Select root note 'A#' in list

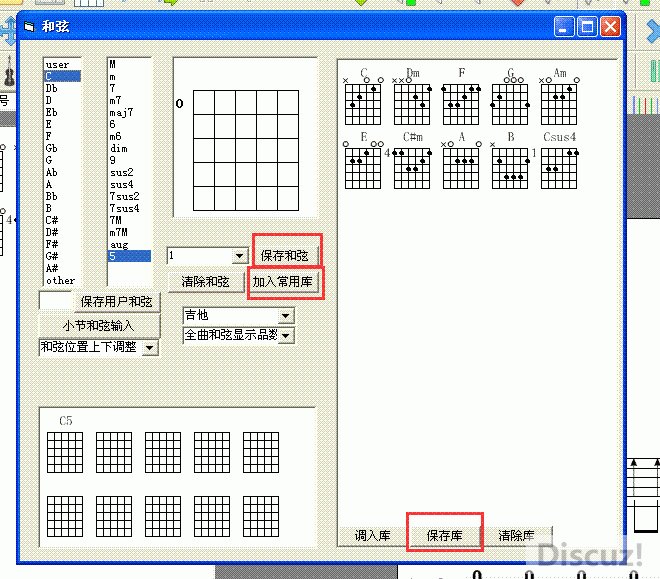coord(62,268)
